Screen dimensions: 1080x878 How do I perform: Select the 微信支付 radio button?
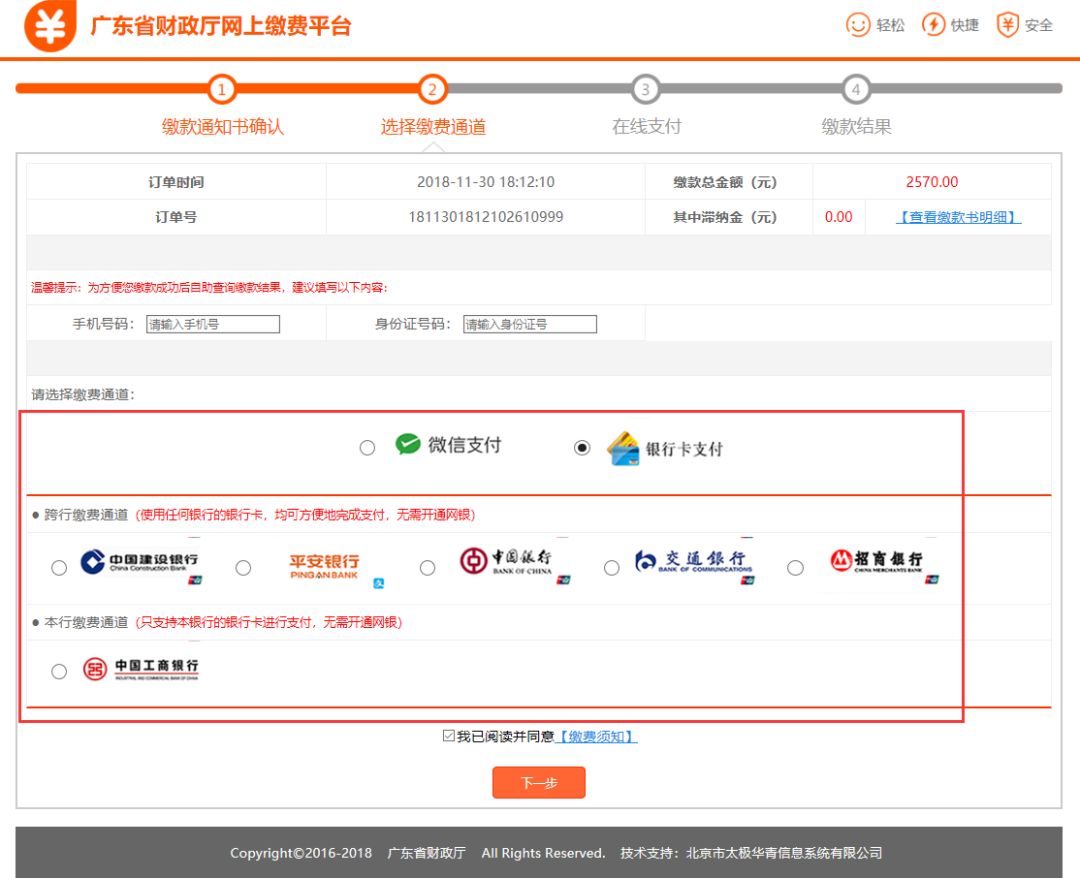pos(367,448)
